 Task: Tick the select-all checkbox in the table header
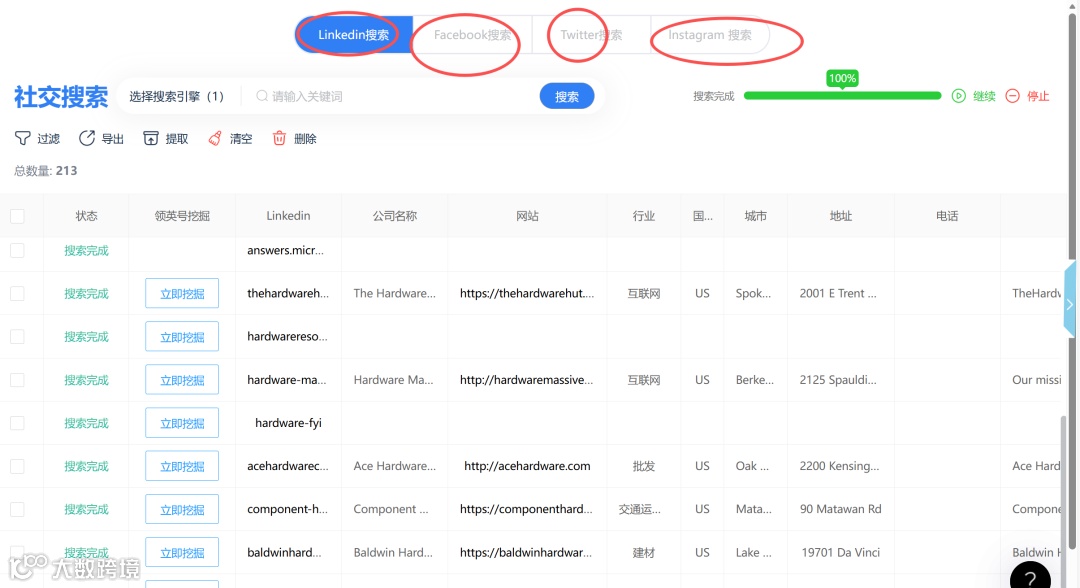[x=17, y=216]
